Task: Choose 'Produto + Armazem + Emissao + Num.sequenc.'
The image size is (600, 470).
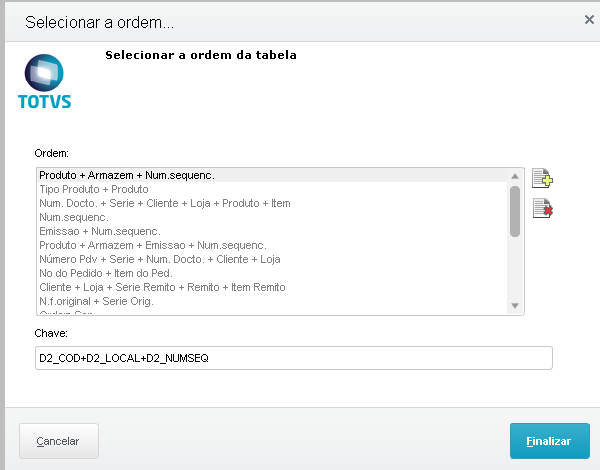Action: tap(152, 245)
